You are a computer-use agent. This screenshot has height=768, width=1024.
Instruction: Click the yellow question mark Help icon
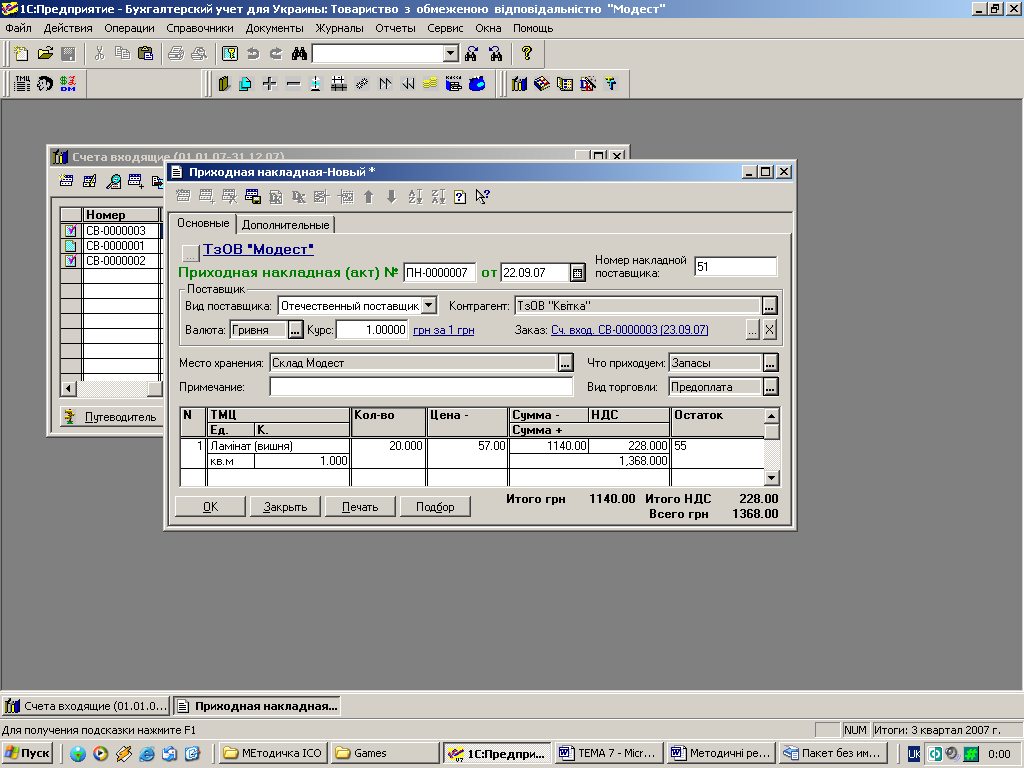pos(526,54)
